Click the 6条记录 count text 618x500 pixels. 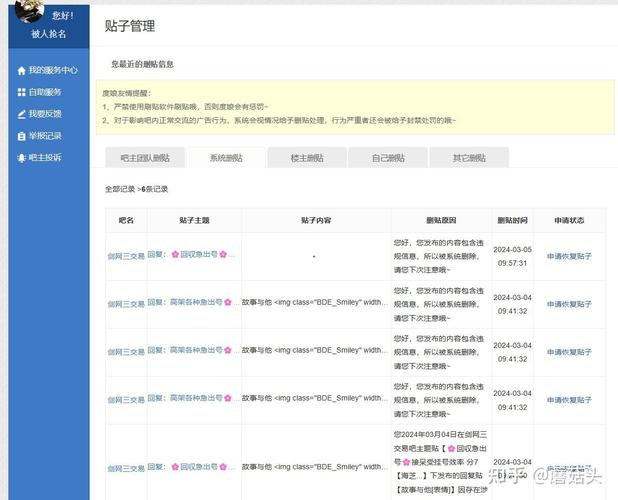[x=155, y=189]
